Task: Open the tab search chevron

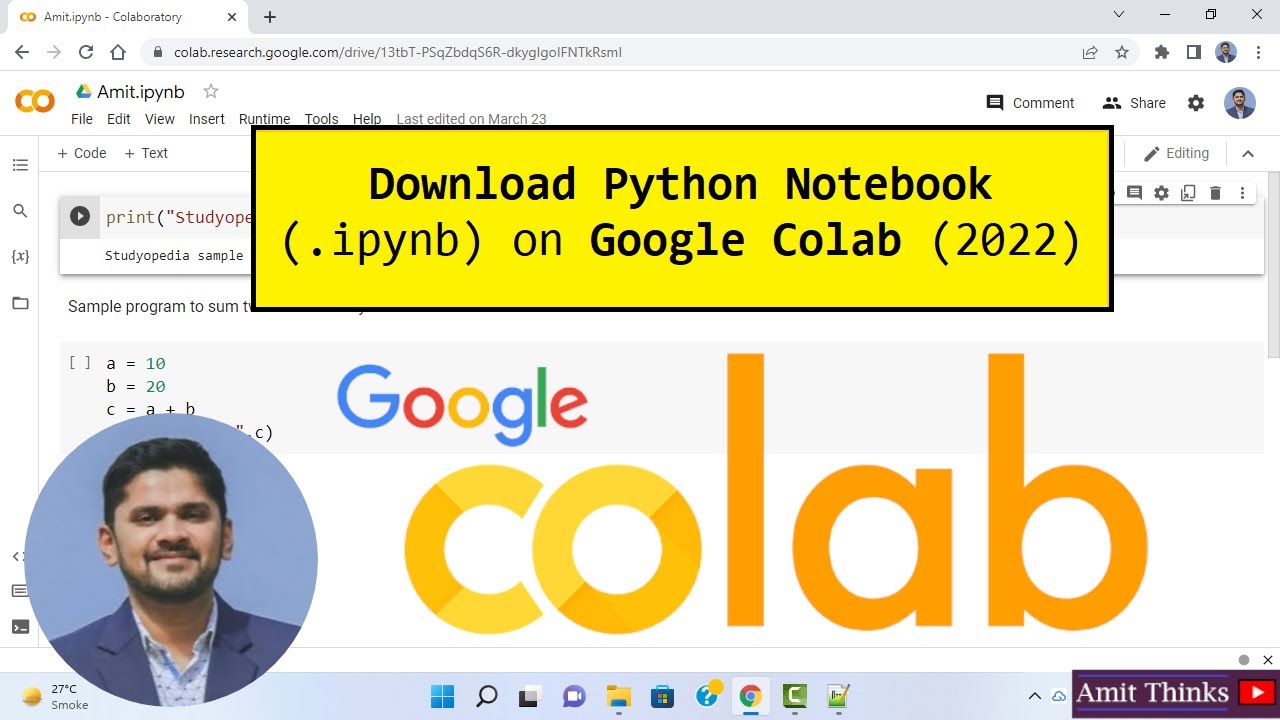Action: 1119,14
